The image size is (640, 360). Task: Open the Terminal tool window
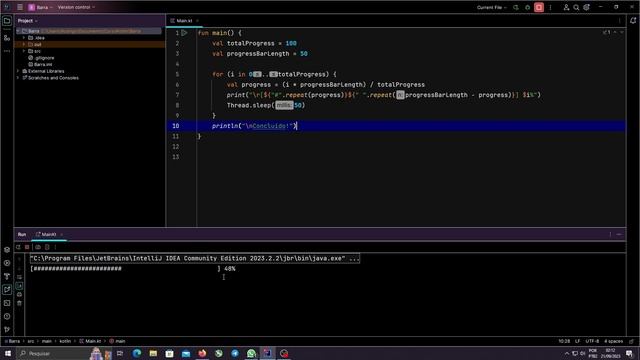(x=7, y=303)
